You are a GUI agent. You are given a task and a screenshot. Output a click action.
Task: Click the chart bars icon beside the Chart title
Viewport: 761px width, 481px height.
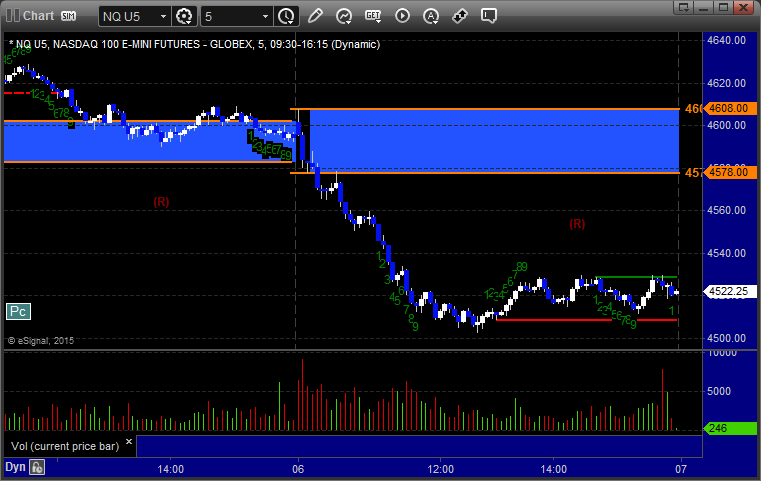click(13, 16)
